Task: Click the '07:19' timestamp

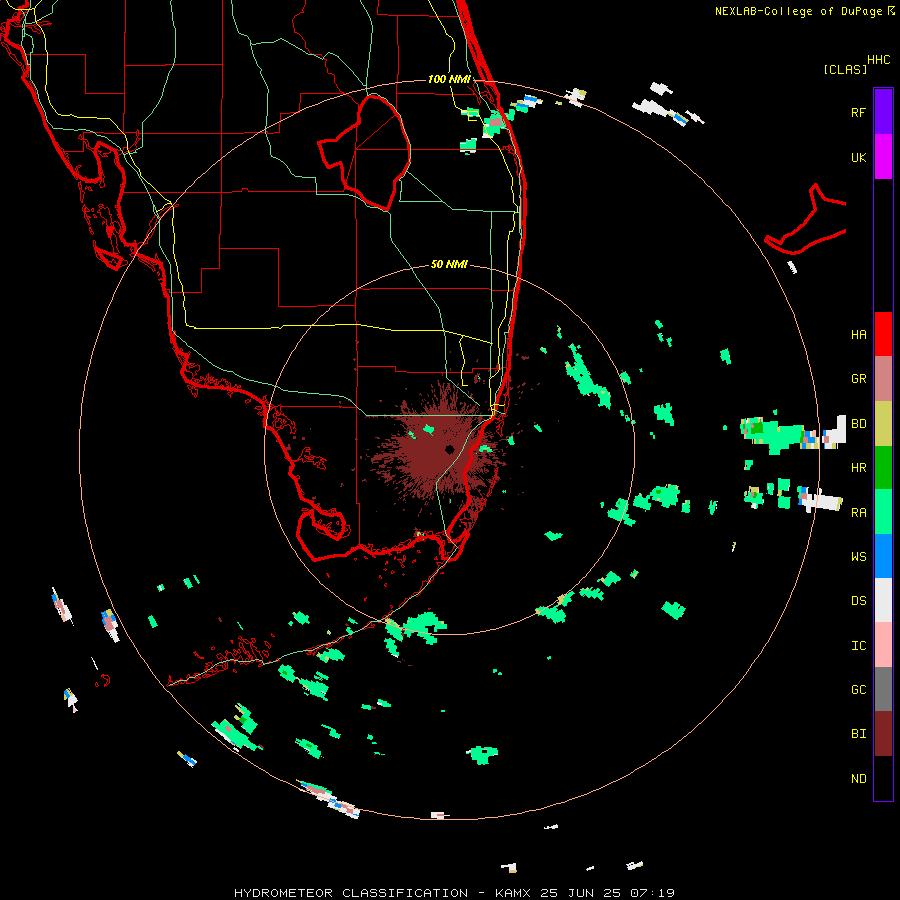Action: click(652, 893)
